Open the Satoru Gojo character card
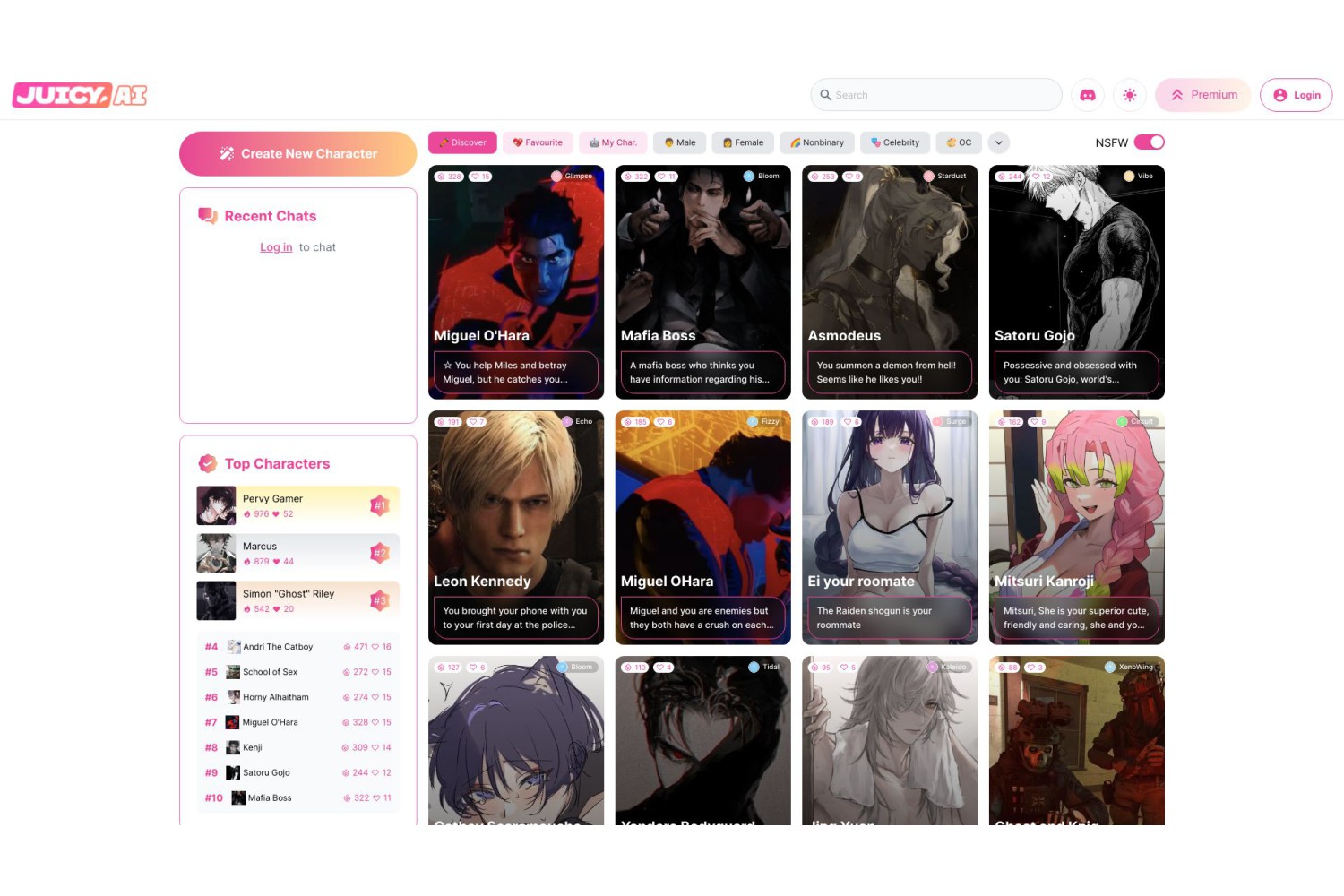 pyautogui.click(x=1077, y=282)
